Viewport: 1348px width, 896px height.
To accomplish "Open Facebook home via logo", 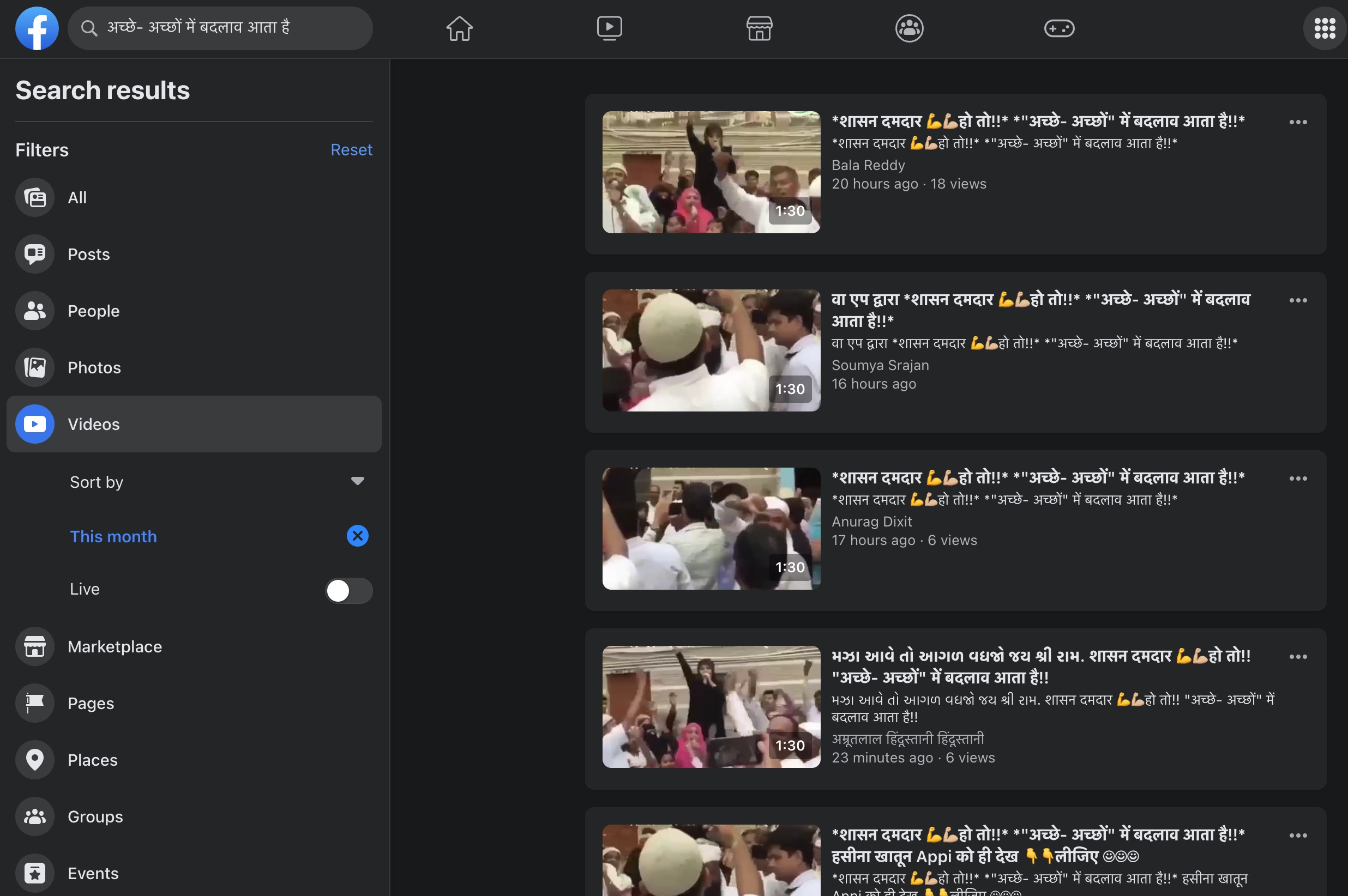I will coord(37,28).
